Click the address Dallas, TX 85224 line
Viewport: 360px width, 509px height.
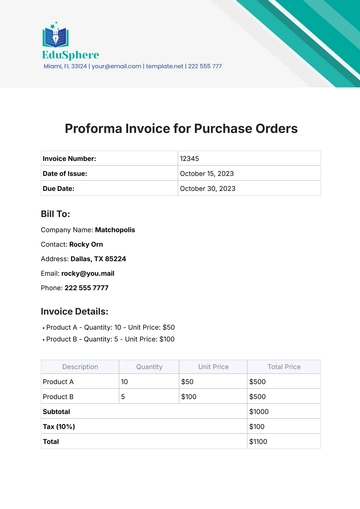click(x=83, y=259)
